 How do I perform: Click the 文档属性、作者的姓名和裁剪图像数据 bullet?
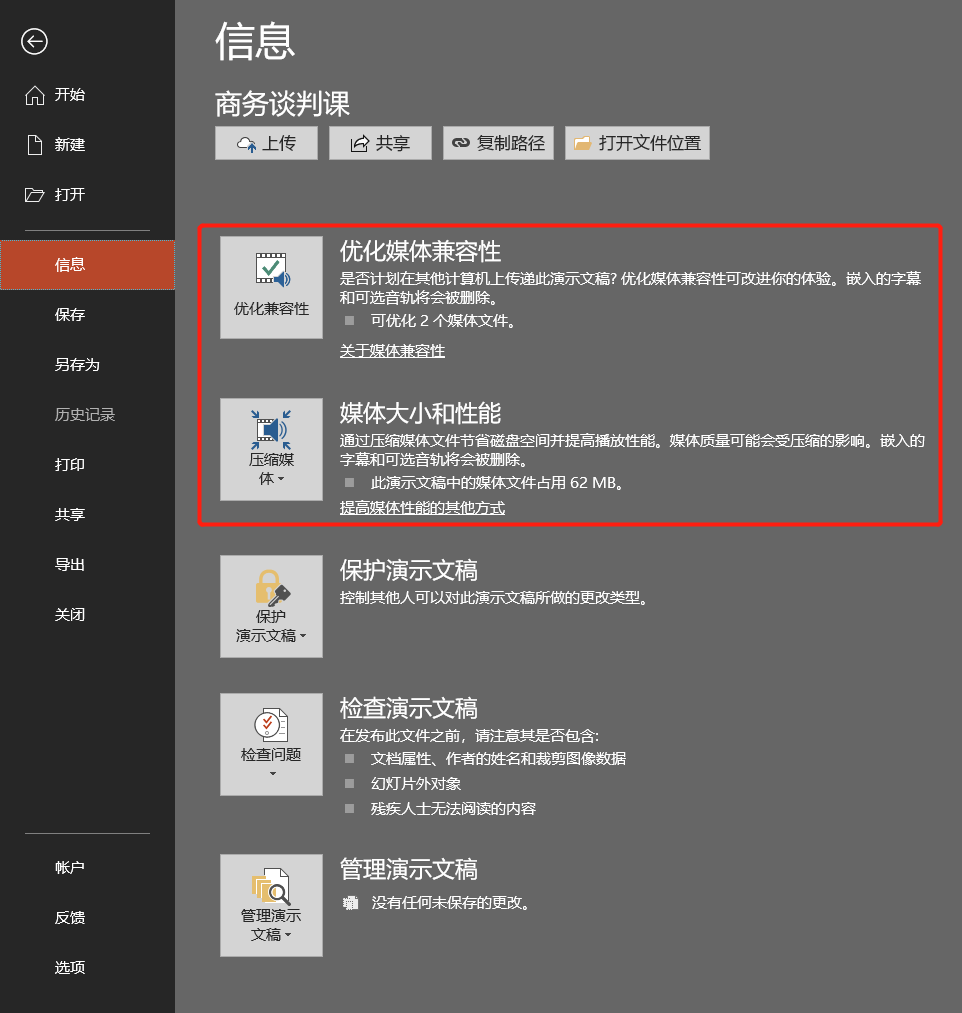click(x=498, y=758)
